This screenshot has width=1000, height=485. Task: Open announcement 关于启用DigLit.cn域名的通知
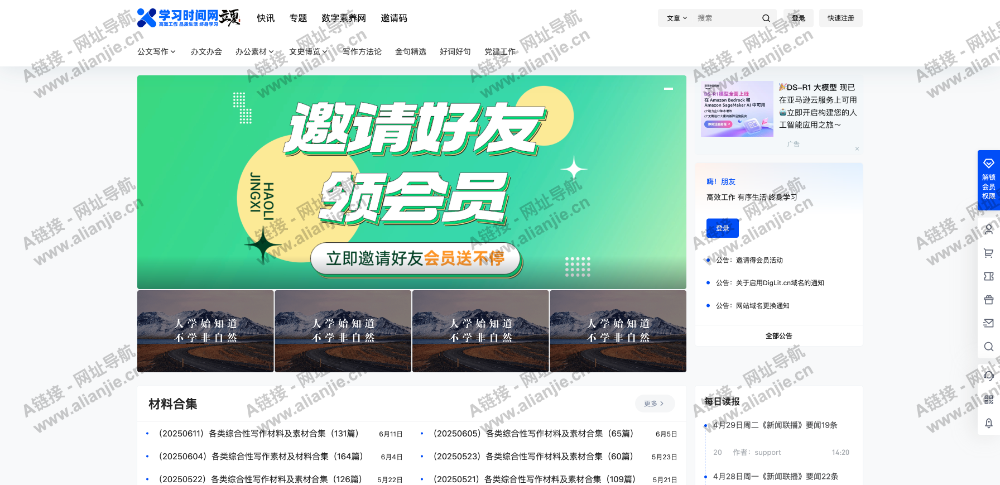[770, 283]
